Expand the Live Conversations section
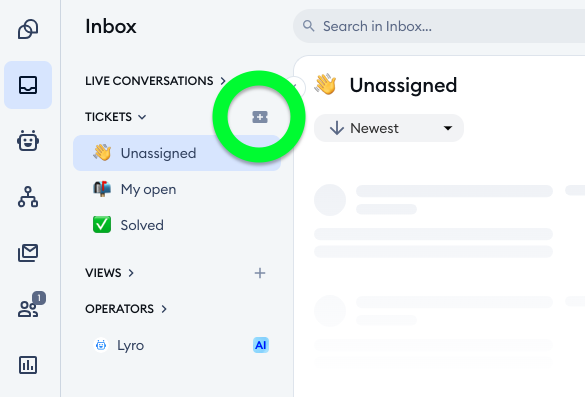This screenshot has height=397, width=585. coord(156,81)
